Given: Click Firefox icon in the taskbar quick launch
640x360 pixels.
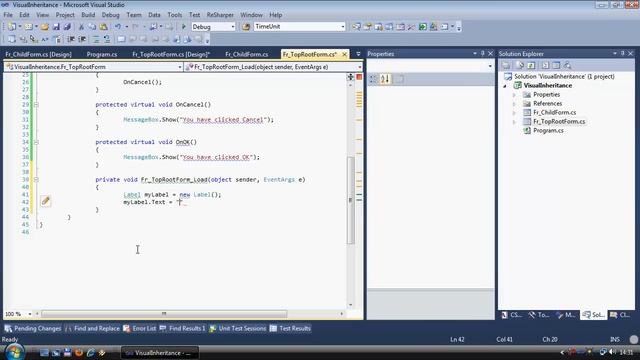Looking at the screenshot, I should point(79,352).
